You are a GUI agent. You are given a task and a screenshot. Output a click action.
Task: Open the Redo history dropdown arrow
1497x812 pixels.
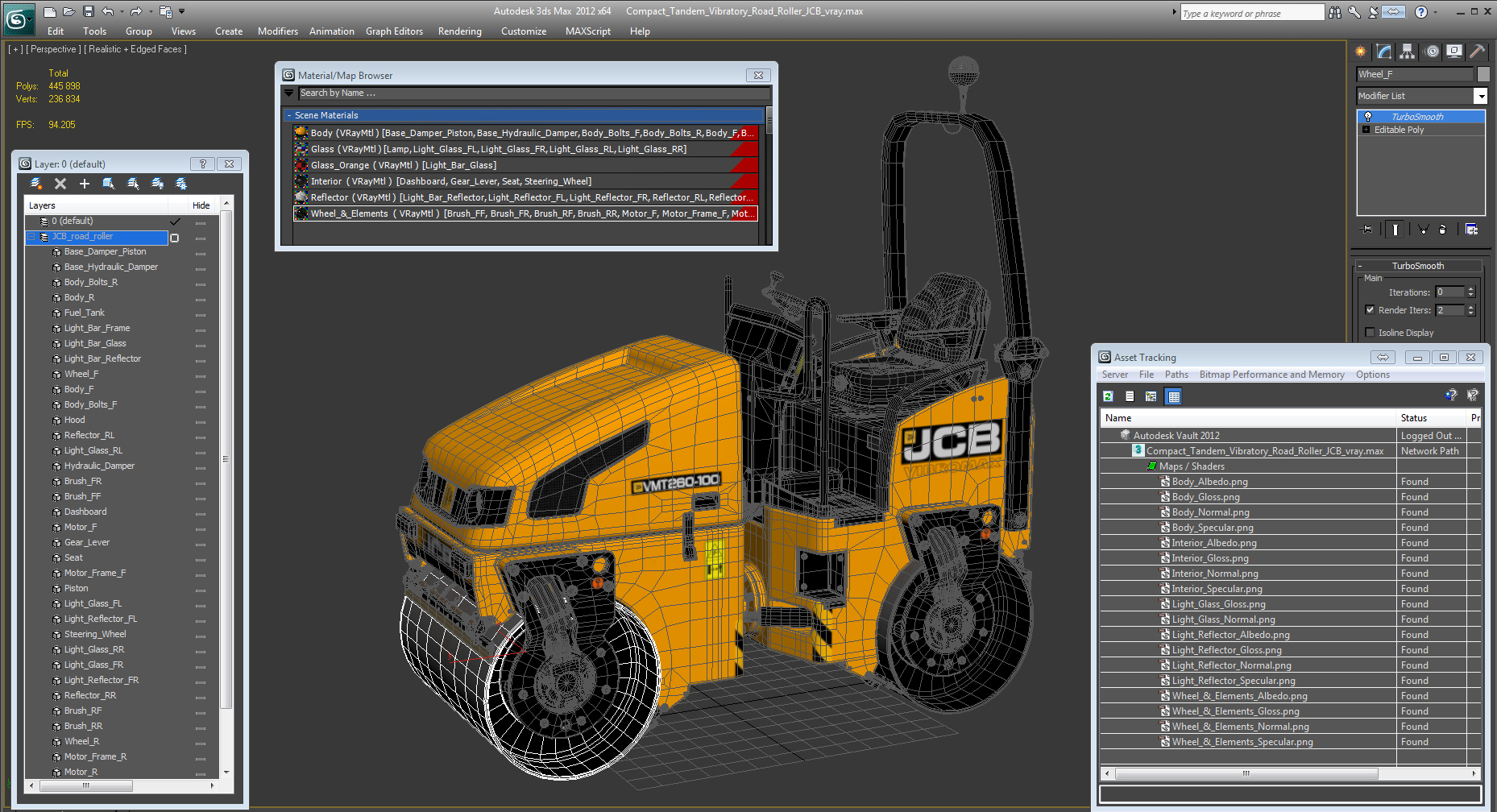[x=151, y=11]
